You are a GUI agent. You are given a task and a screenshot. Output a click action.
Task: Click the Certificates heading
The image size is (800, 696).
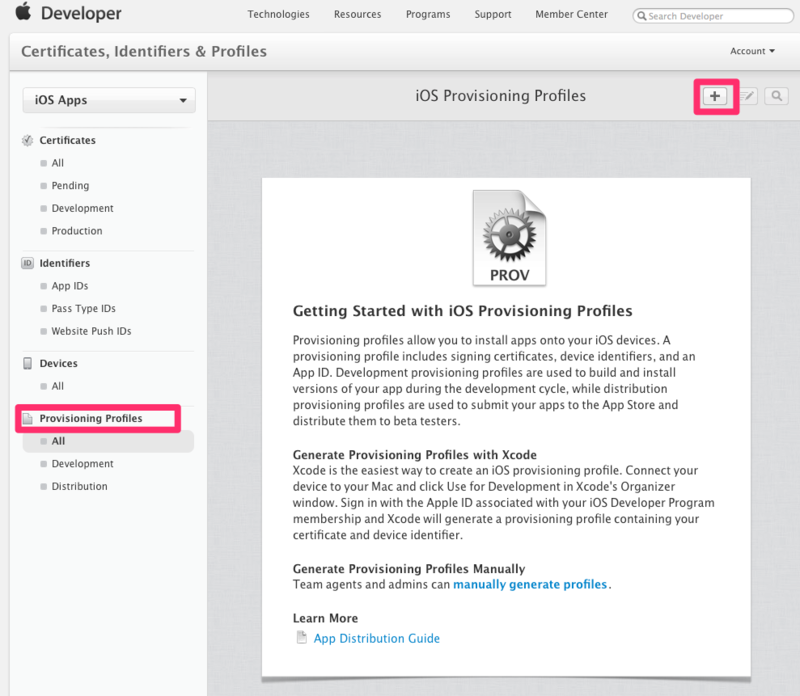click(x=67, y=140)
